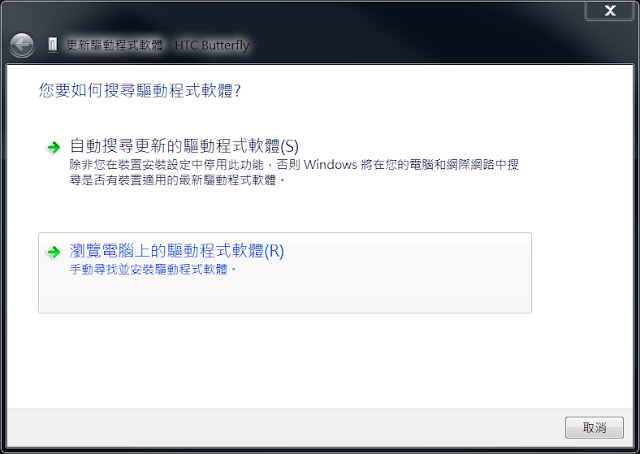Click green arrow beside 自動搜尋更新的驅動程式軟體
Image resolution: width=640 pixels, height=454 pixels.
[x=53, y=147]
